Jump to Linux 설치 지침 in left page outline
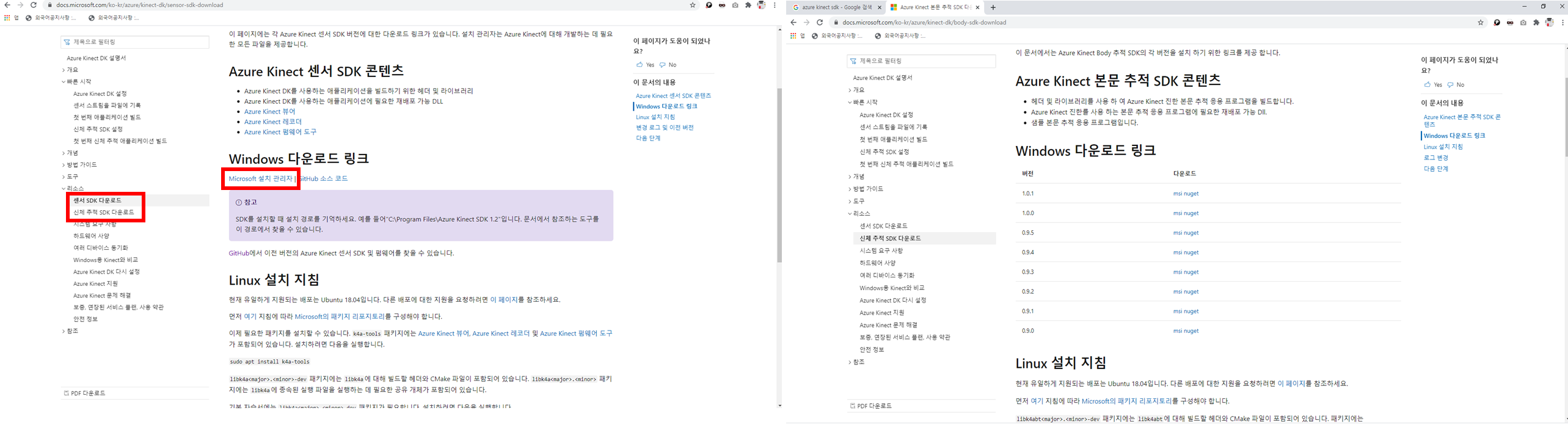Screen dimensions: 1568x424 (x=655, y=117)
